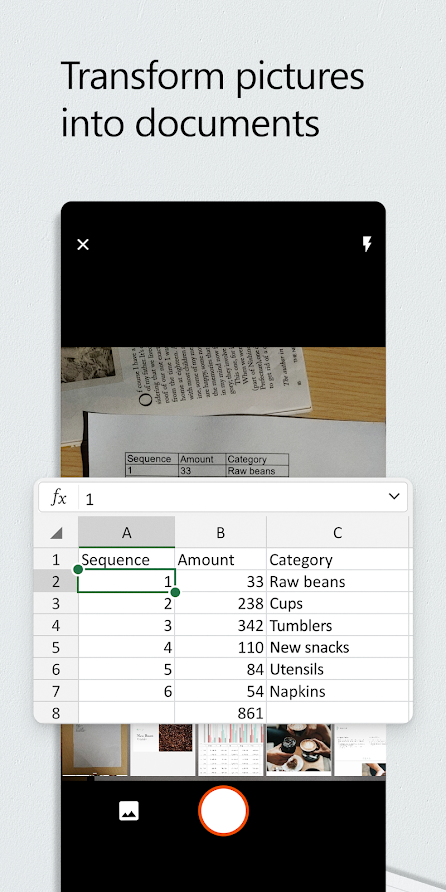Click the fx function icon
Viewport: 446px width, 892px height.
click(x=59, y=498)
